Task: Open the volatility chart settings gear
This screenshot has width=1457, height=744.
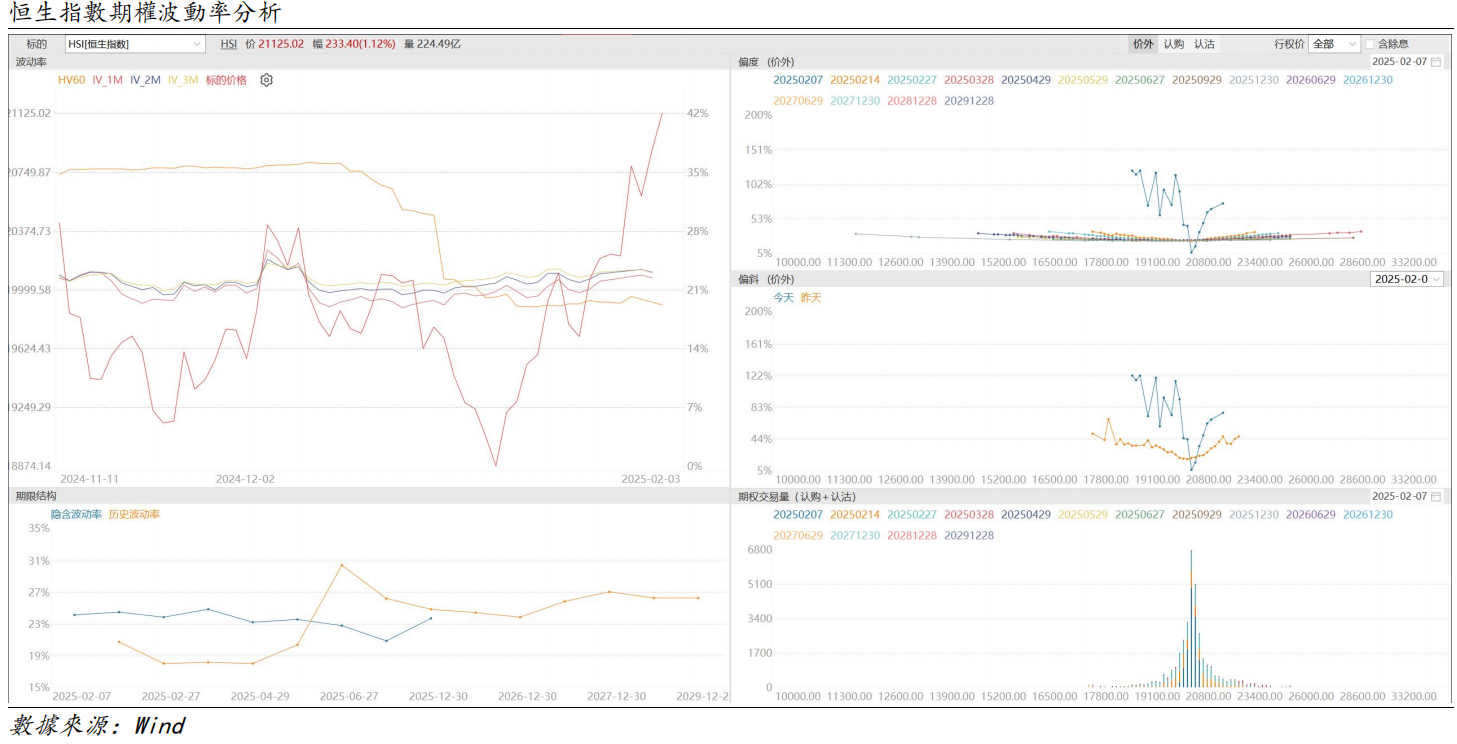Action: 266,80
